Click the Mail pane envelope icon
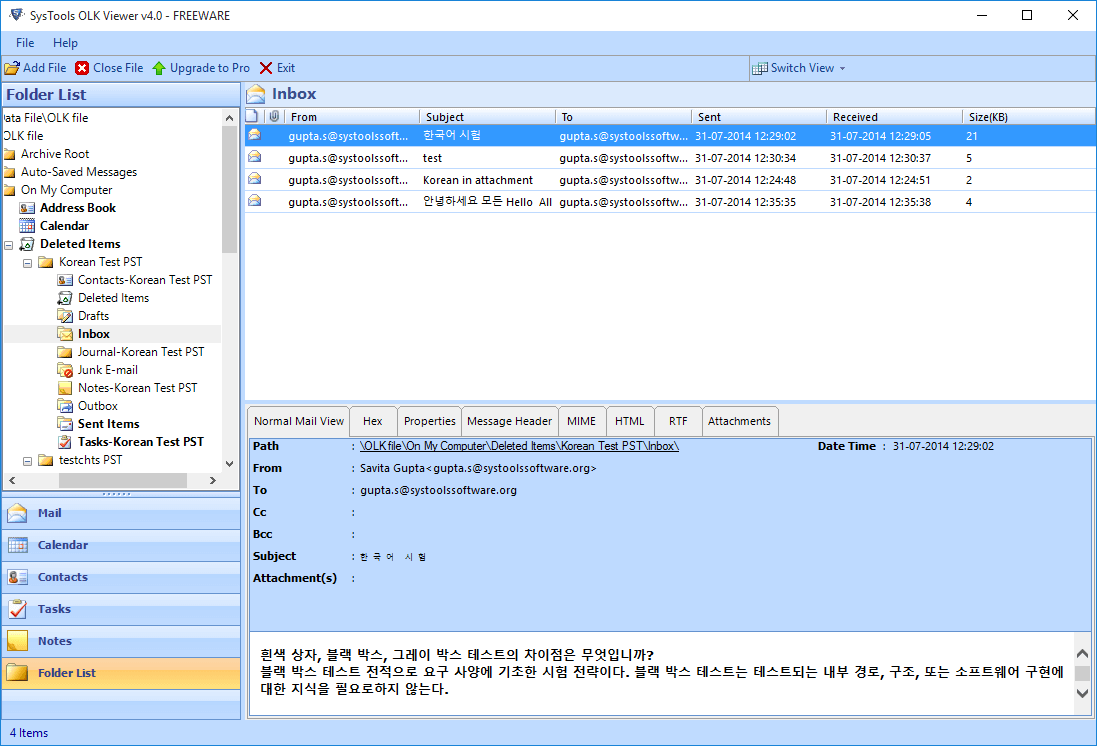Image resolution: width=1097 pixels, height=746 pixels. pyautogui.click(x=17, y=513)
